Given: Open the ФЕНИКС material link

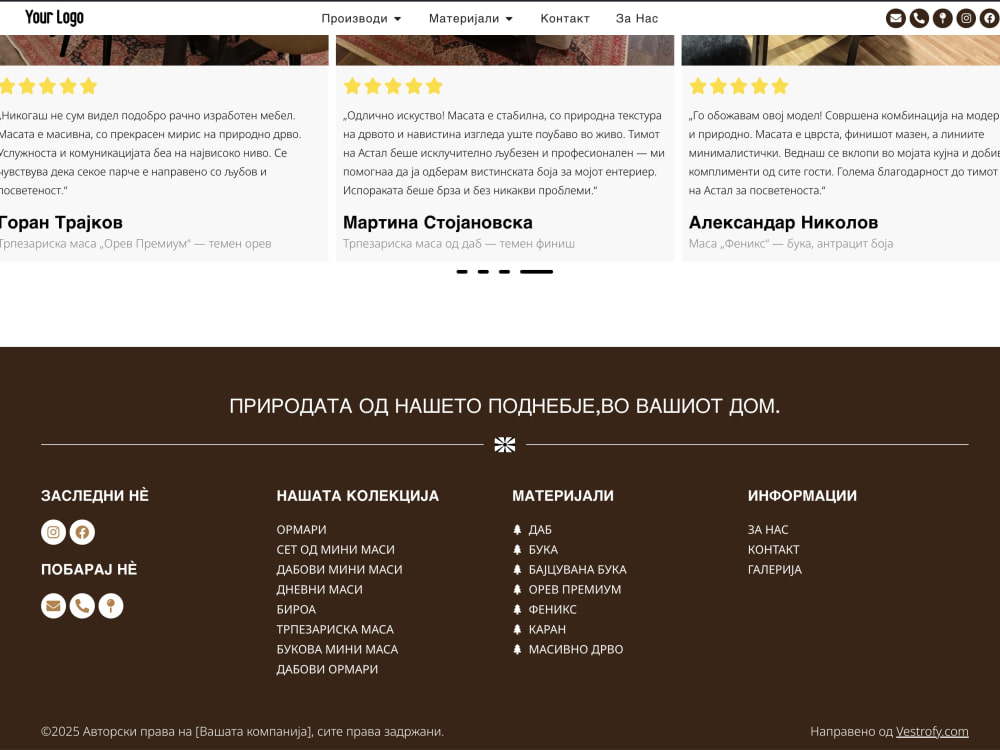Looking at the screenshot, I should tap(552, 609).
